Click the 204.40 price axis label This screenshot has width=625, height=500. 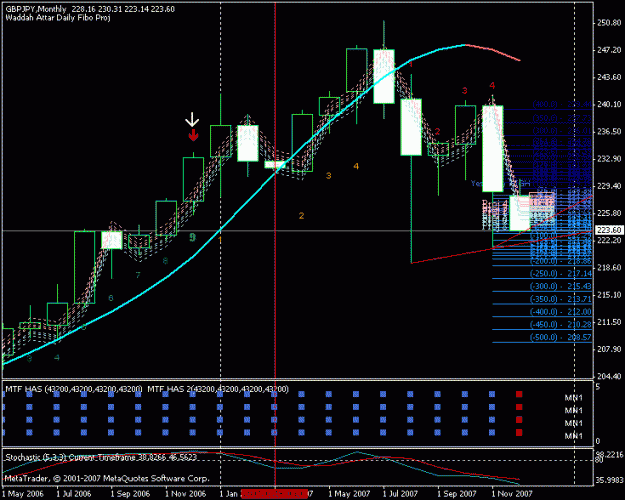[609, 376]
